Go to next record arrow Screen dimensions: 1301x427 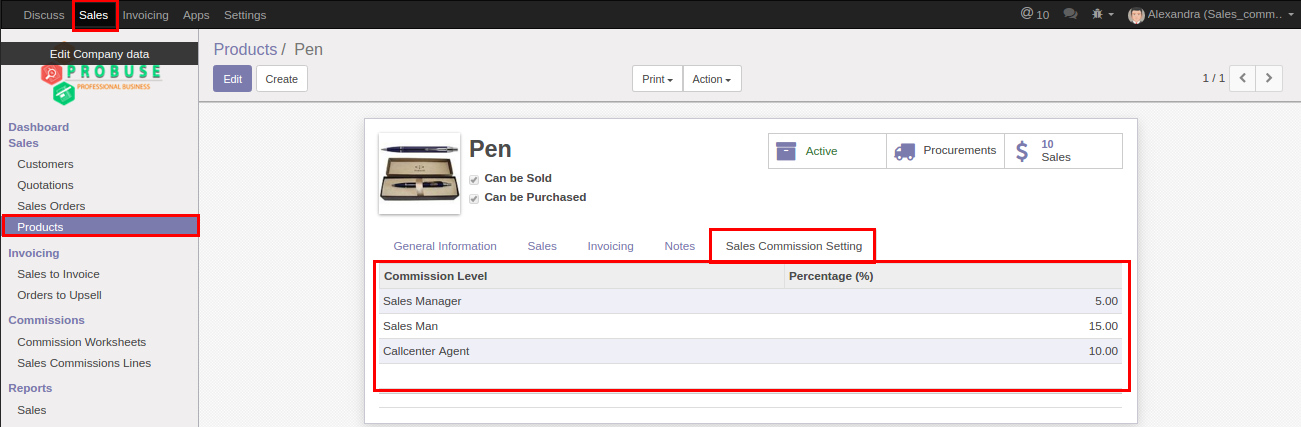(x=1269, y=78)
